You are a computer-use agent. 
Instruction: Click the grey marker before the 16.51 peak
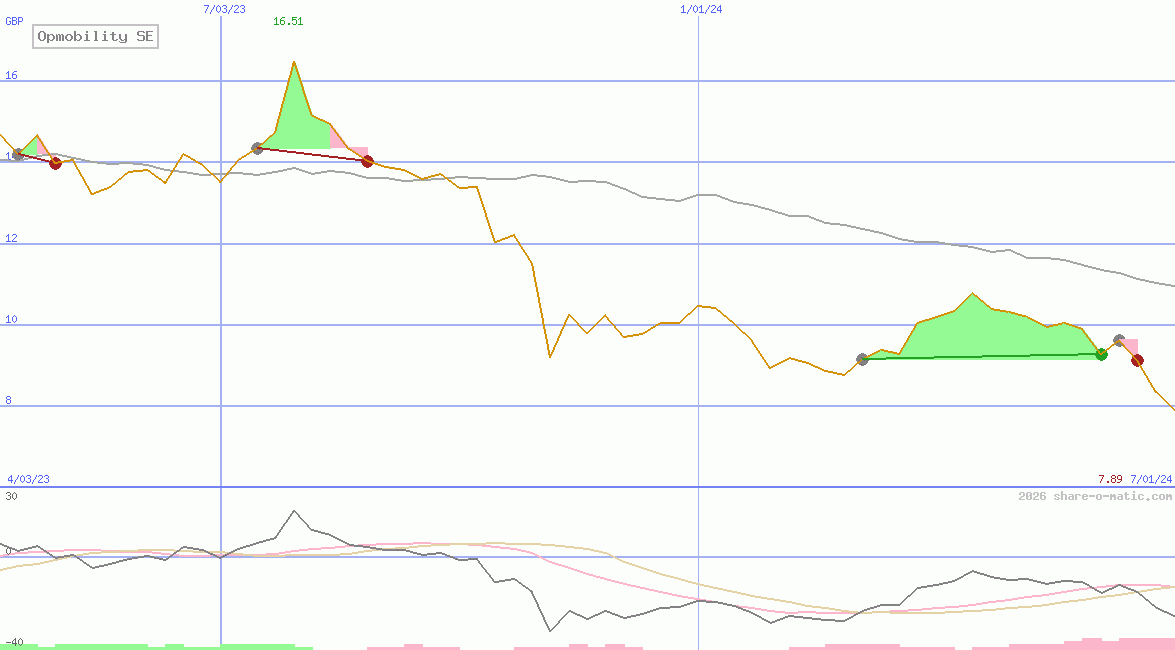[257, 148]
